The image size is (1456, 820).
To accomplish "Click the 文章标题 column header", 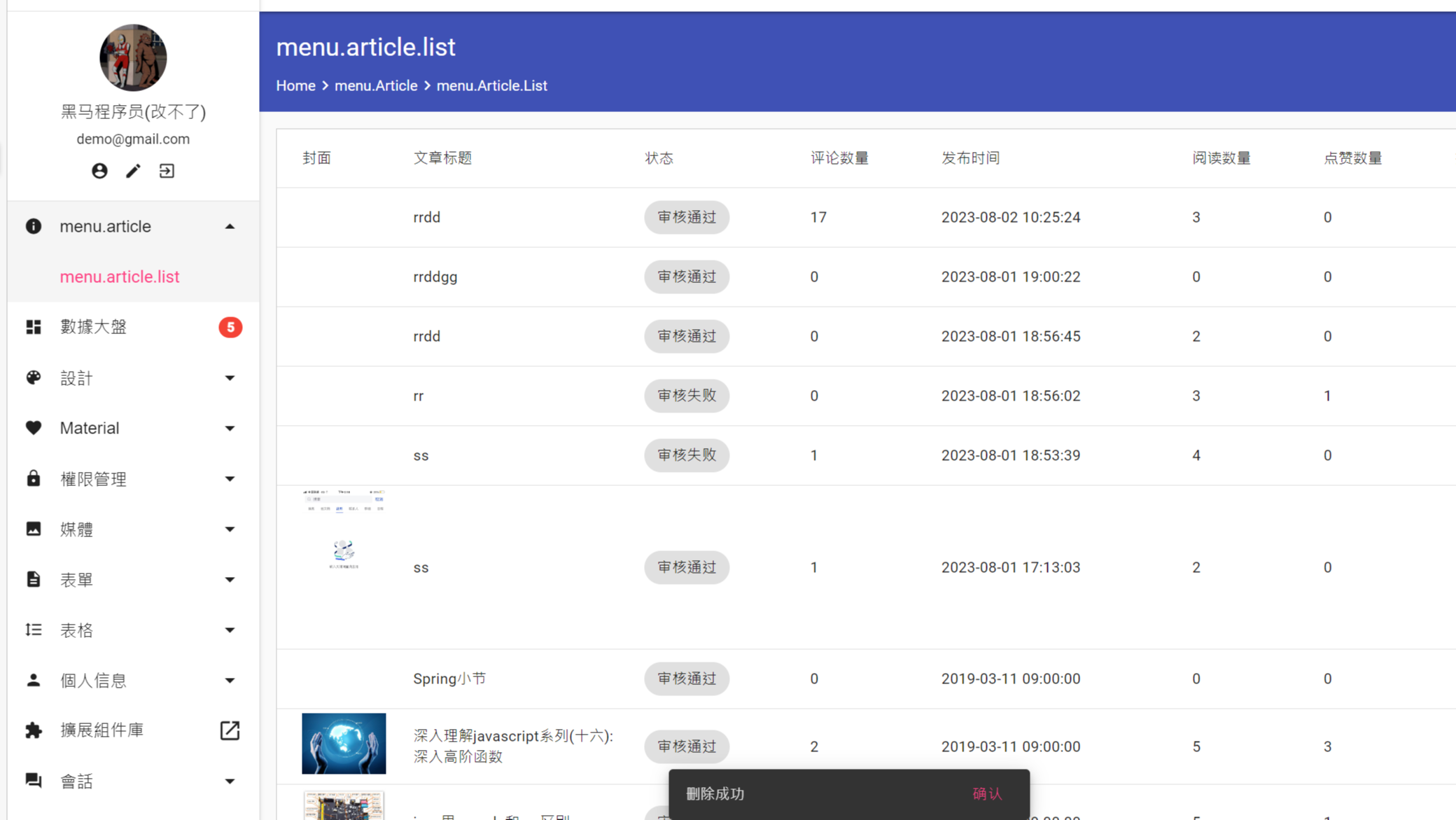I will click(442, 158).
